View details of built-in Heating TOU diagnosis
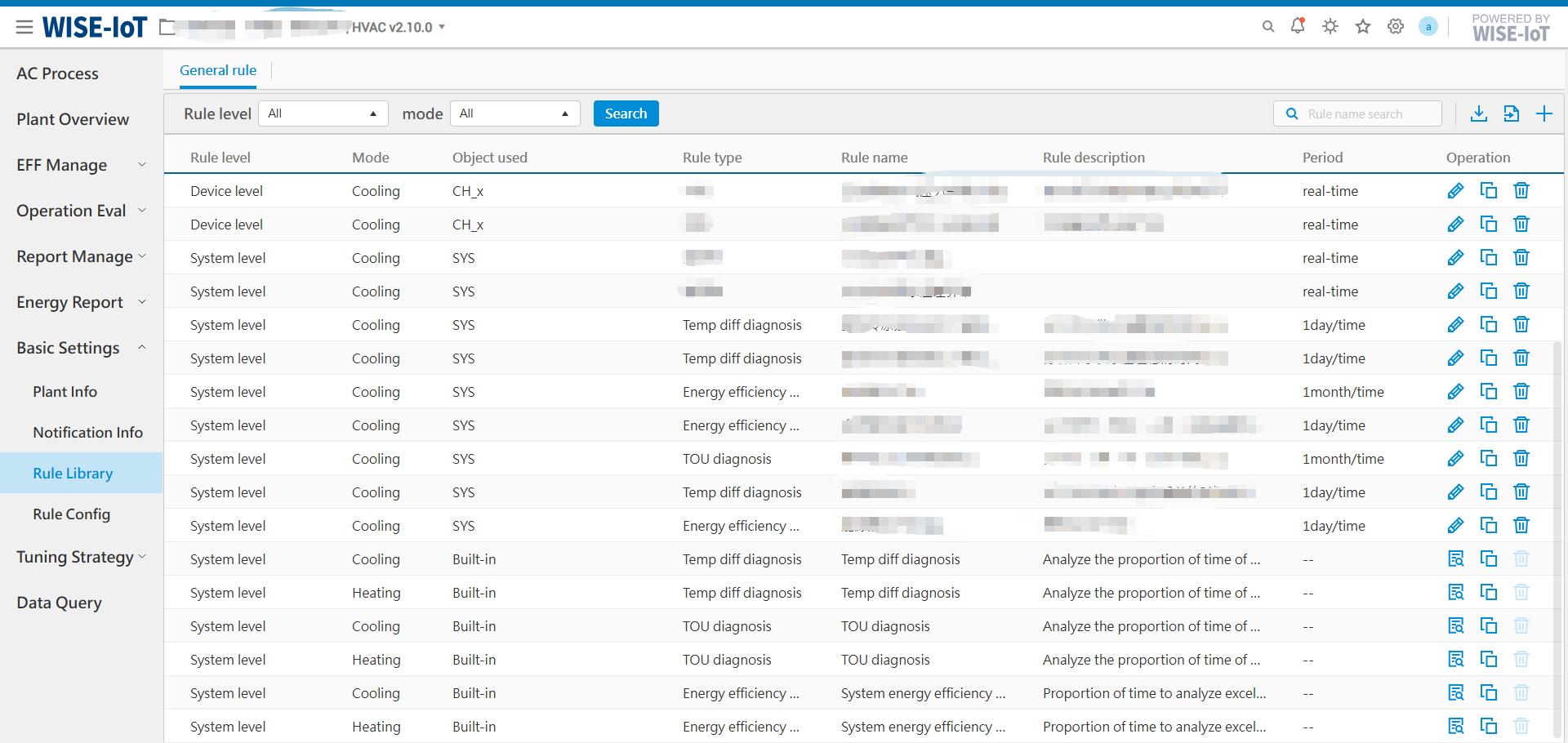The width and height of the screenshot is (1568, 743). coord(1455,660)
